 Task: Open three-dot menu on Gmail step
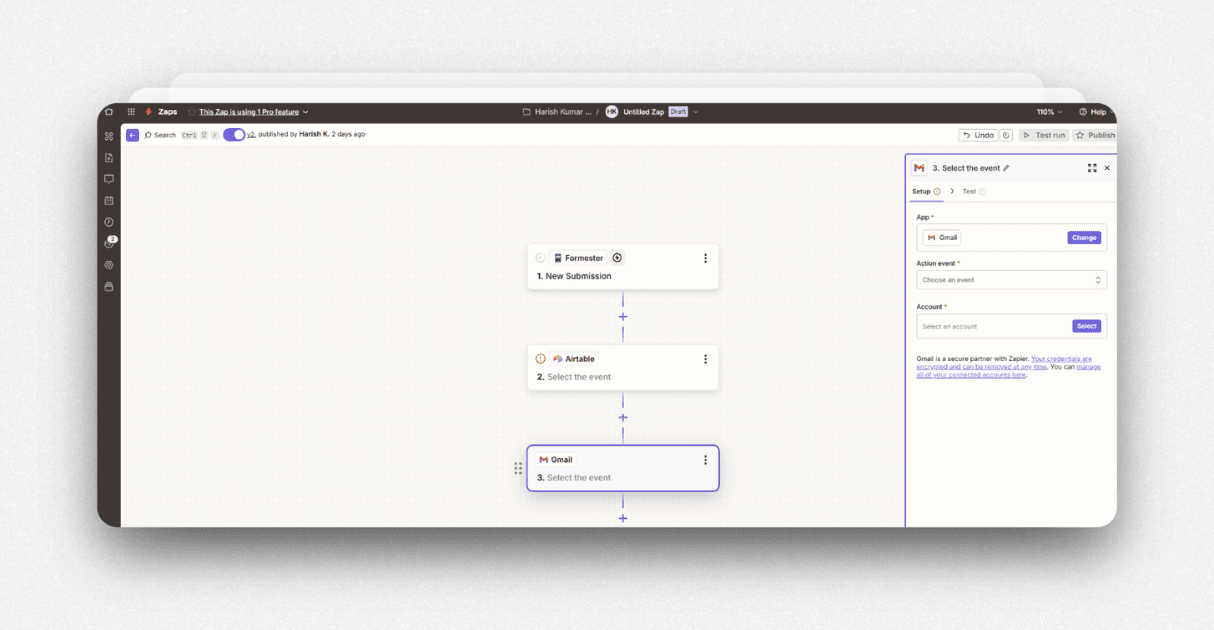pos(705,460)
